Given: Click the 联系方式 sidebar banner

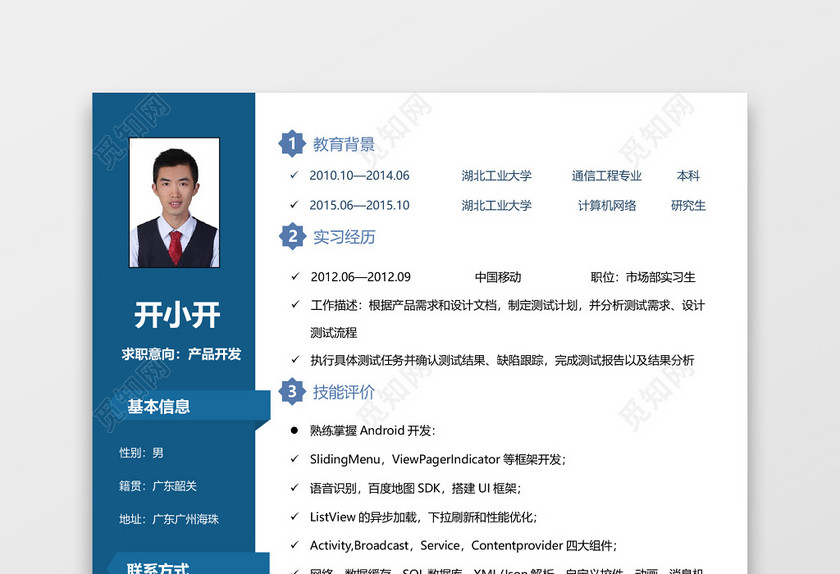Looking at the screenshot, I should coord(188,564).
